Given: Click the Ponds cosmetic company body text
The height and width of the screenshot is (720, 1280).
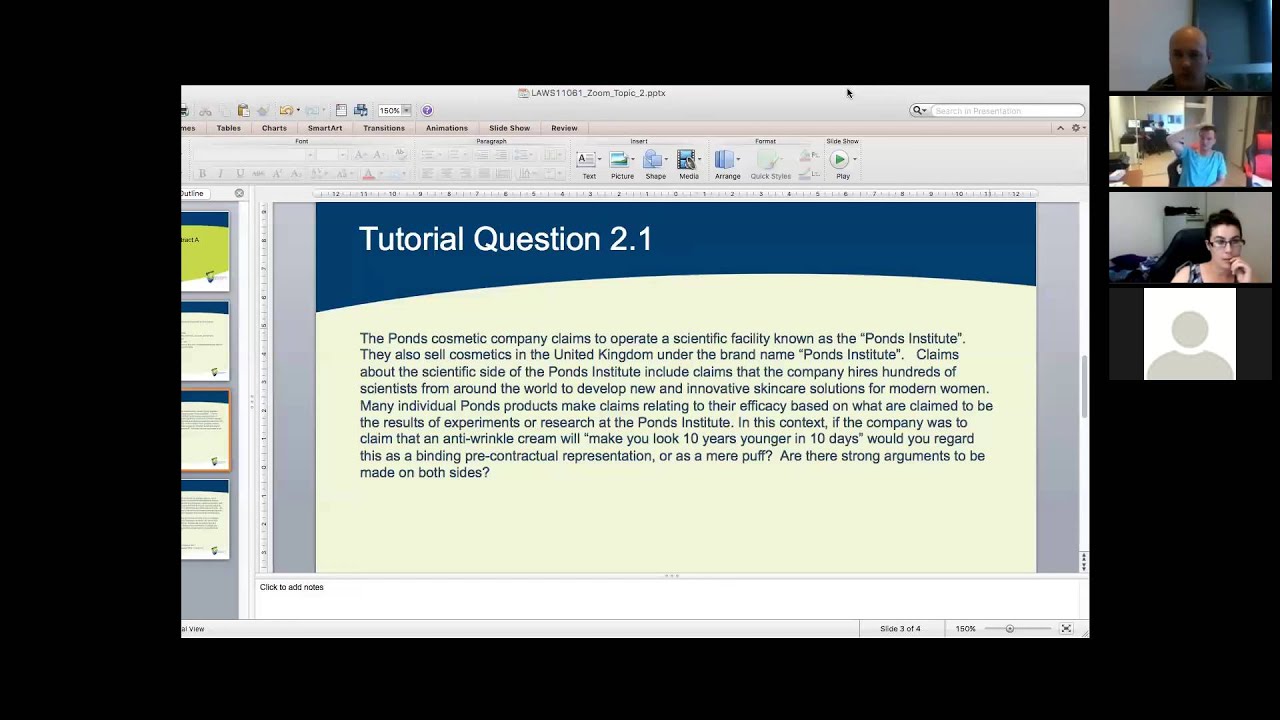Looking at the screenshot, I should click(676, 405).
